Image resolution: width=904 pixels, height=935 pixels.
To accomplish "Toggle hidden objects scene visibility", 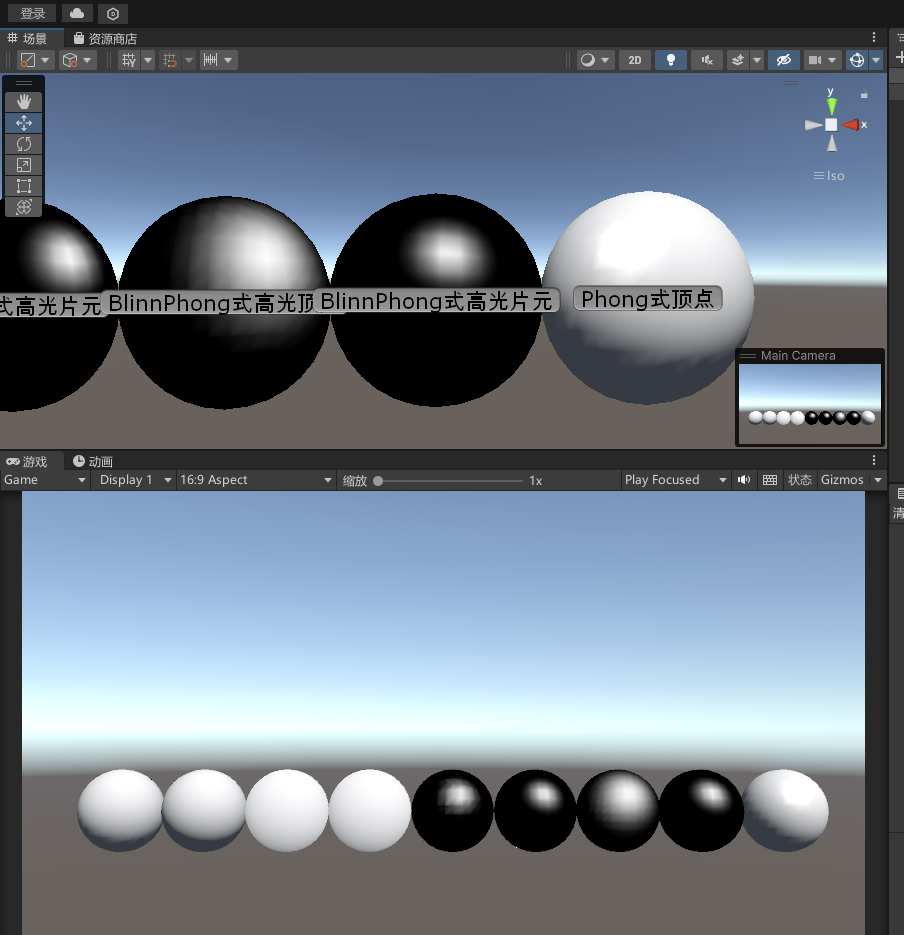I will pos(783,60).
